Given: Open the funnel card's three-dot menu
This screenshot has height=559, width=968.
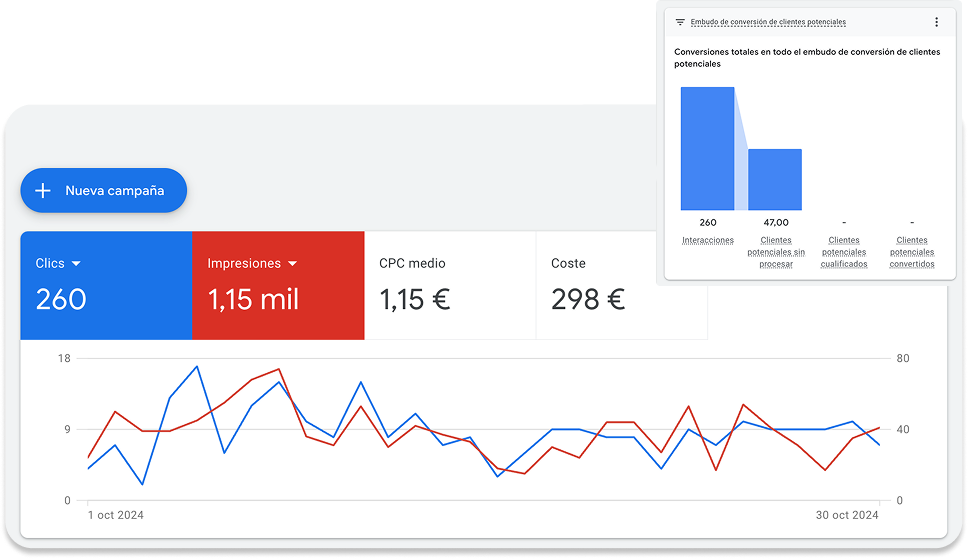Looking at the screenshot, I should (x=936, y=22).
